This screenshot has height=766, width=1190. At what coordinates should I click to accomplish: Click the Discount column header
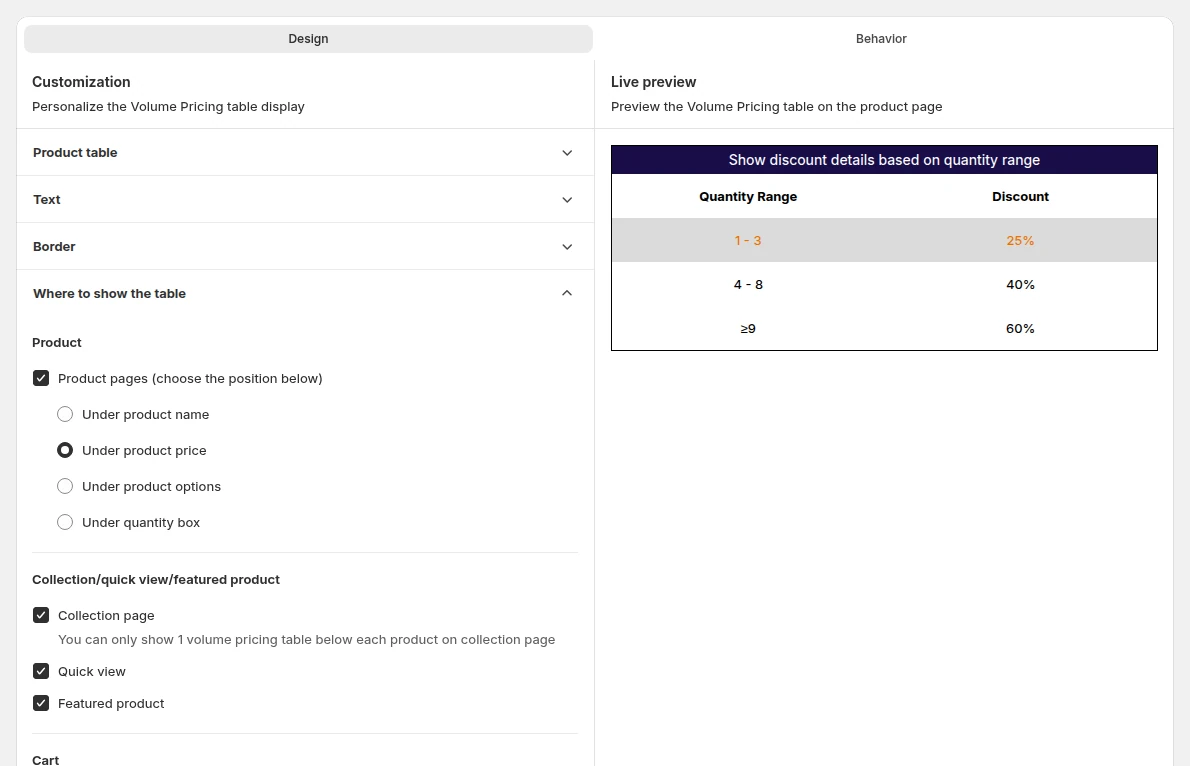pos(1020,197)
